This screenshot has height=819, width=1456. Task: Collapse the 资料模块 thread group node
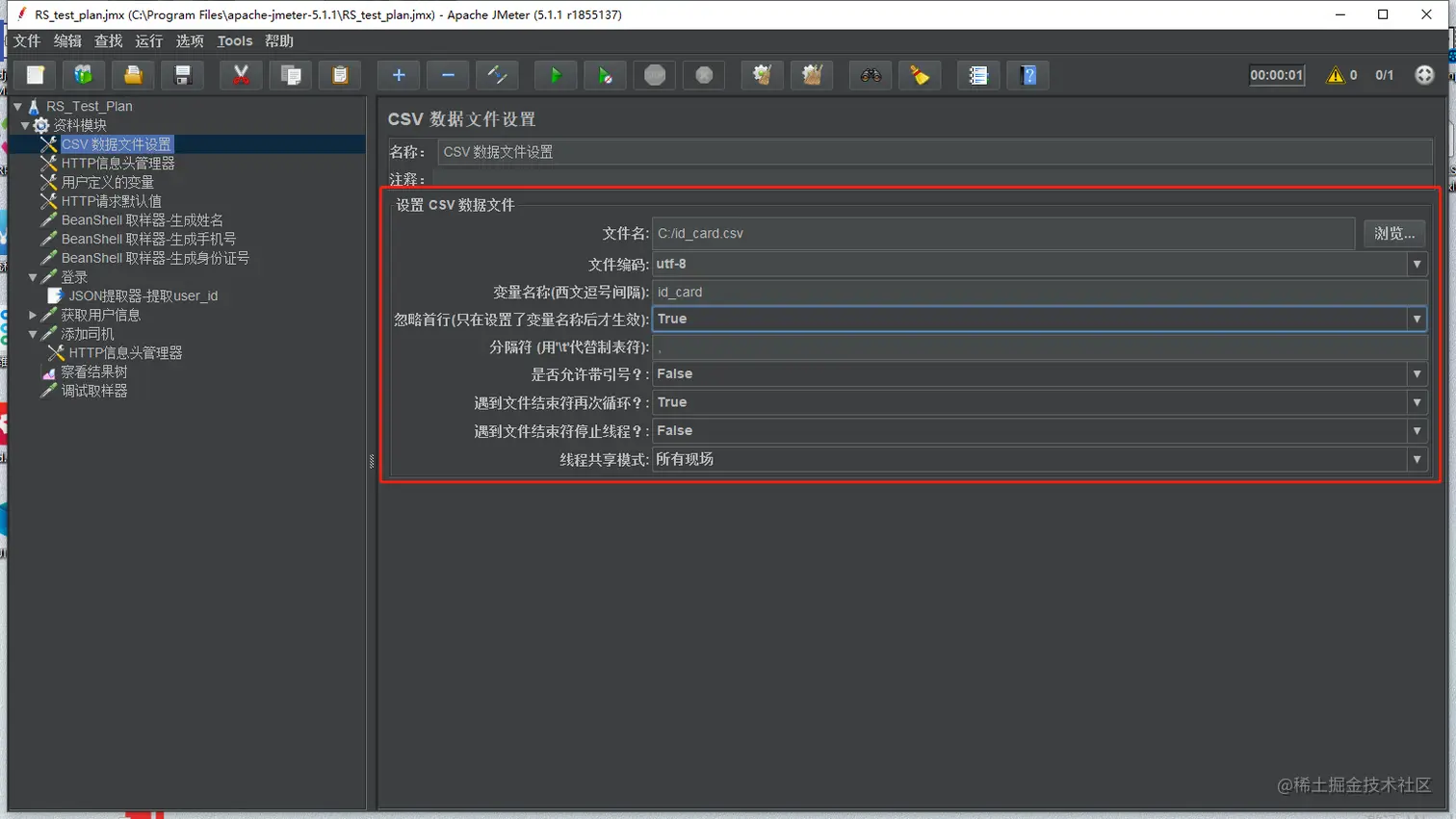click(x=25, y=125)
